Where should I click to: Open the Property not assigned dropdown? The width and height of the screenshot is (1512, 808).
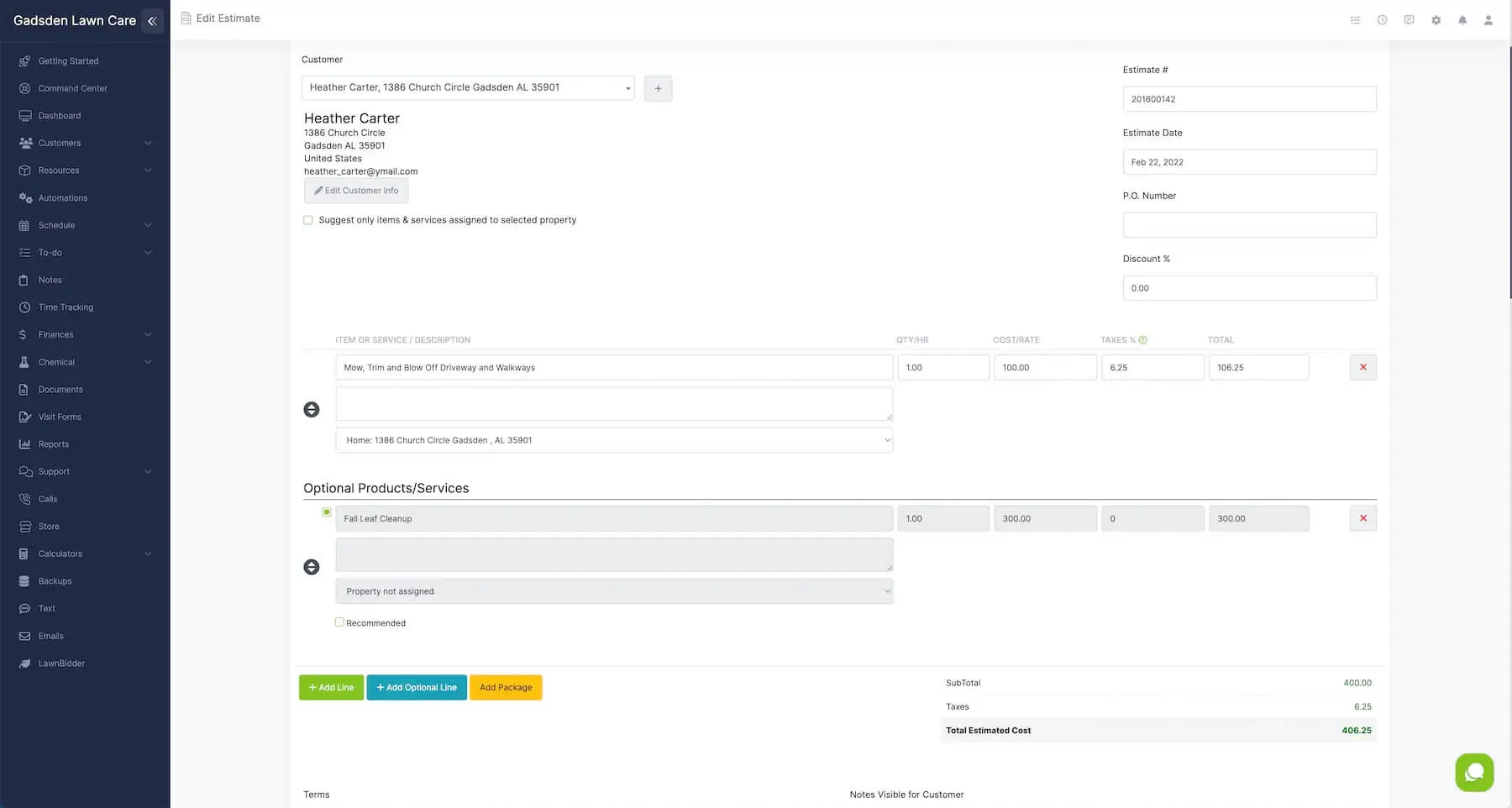pyautogui.click(x=614, y=591)
